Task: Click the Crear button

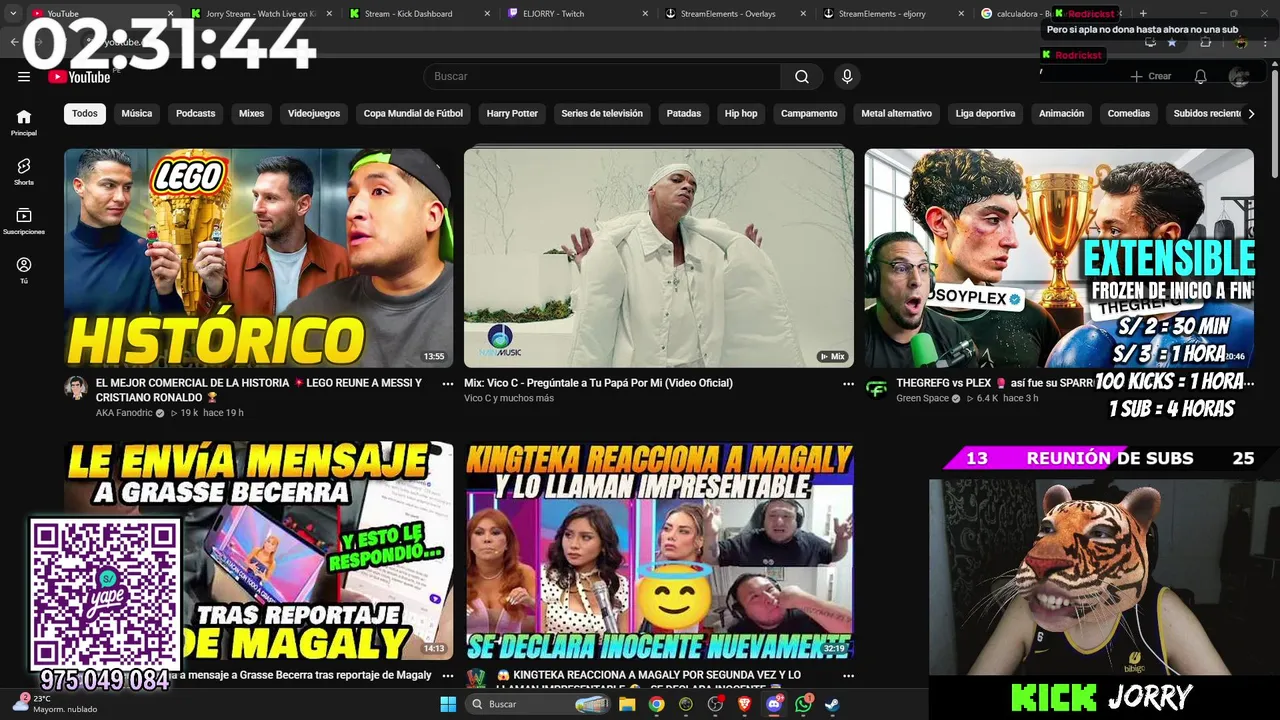Action: click(x=1151, y=77)
